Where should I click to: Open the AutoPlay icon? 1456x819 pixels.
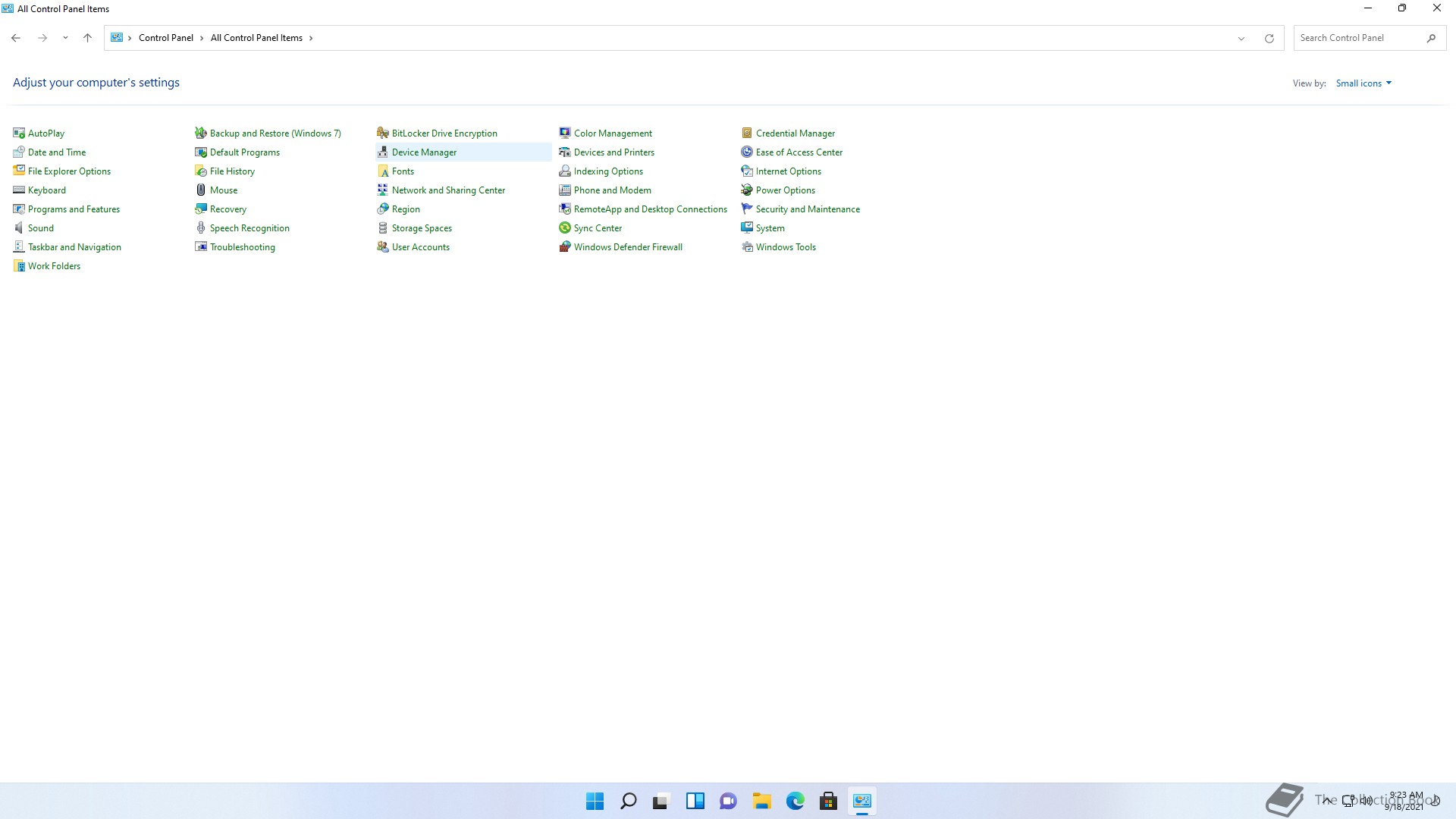tap(19, 133)
